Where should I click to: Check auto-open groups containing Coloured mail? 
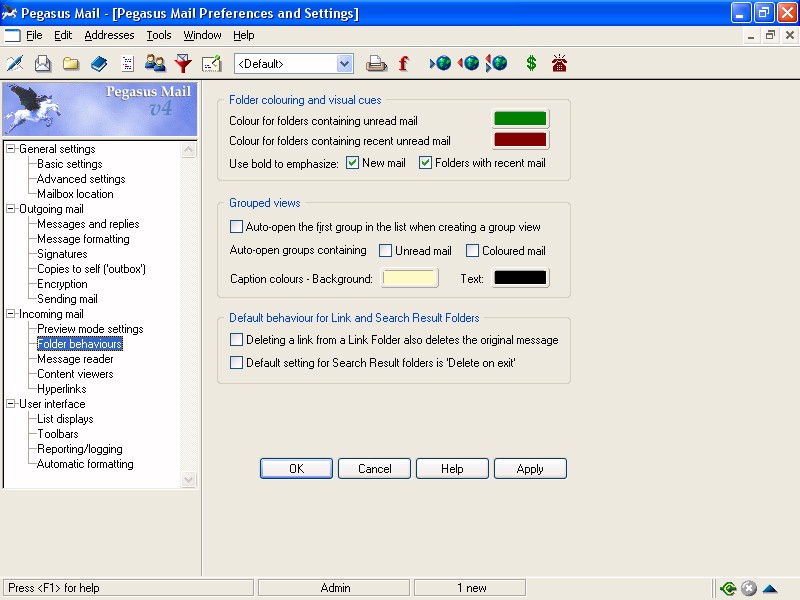click(472, 251)
